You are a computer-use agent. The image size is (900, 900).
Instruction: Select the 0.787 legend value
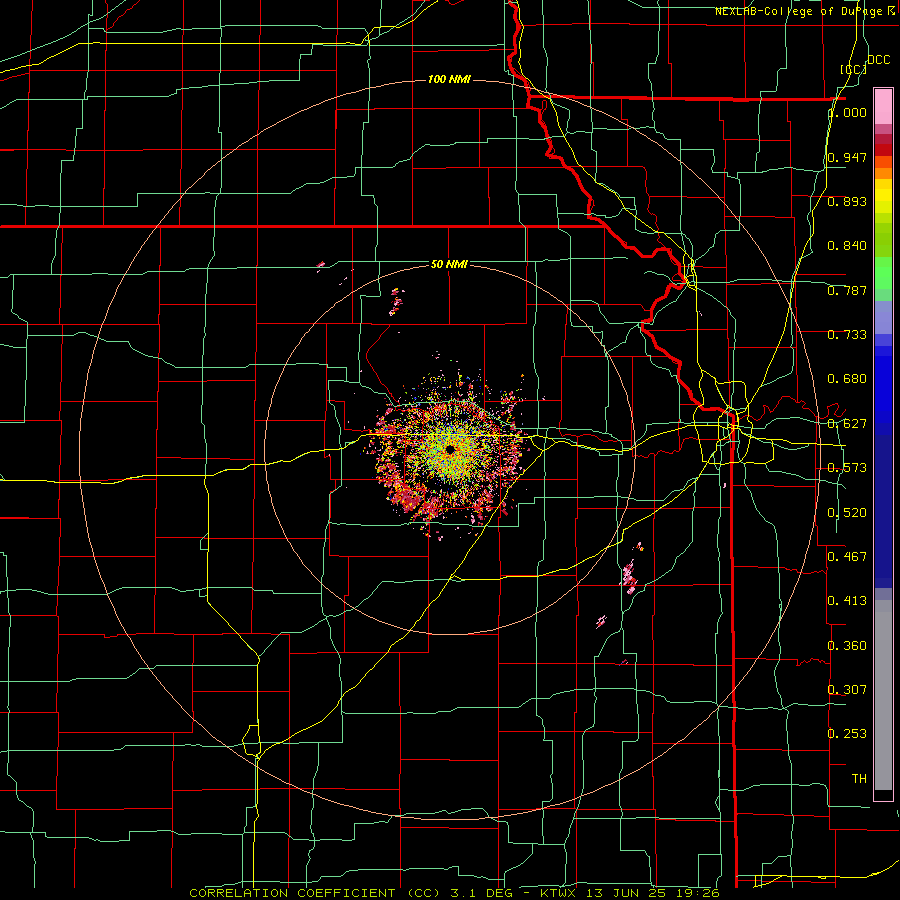click(847, 290)
